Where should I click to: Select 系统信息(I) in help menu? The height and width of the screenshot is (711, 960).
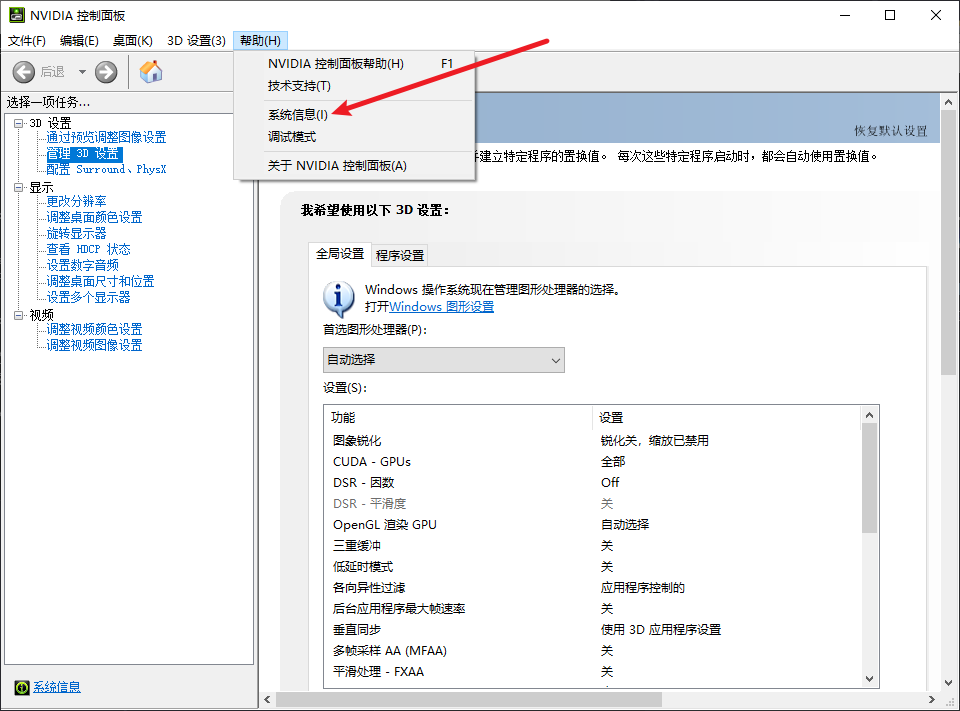click(x=354, y=115)
